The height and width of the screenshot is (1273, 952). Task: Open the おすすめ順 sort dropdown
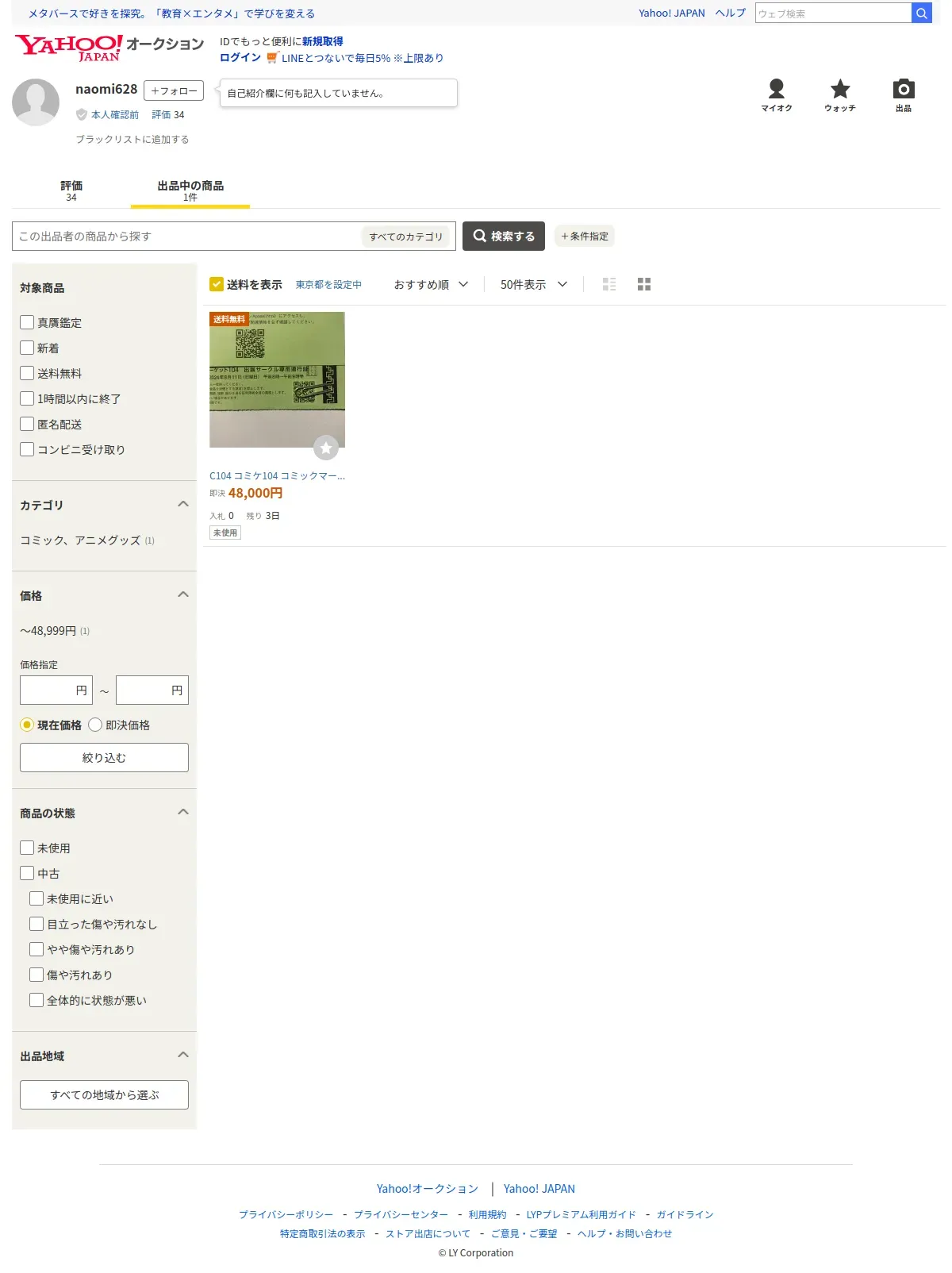click(x=431, y=284)
